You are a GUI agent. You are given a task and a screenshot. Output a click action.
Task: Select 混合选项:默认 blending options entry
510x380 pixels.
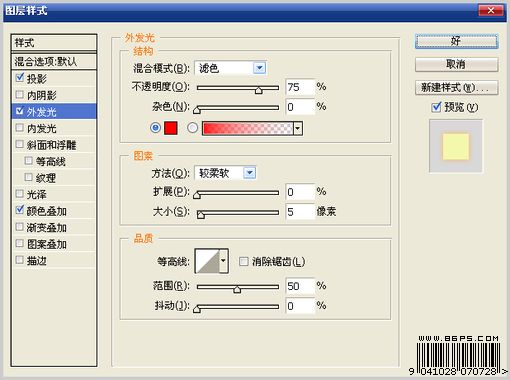tap(54, 61)
